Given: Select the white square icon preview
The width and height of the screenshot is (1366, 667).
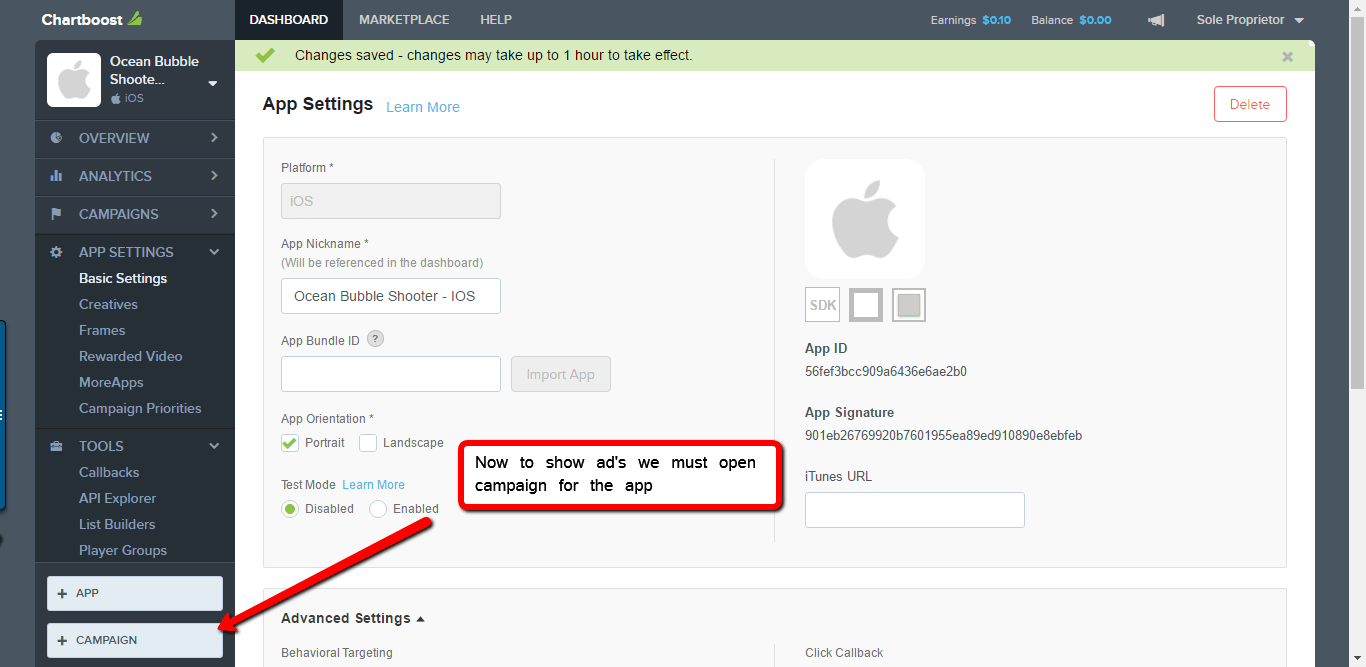Looking at the screenshot, I should click(x=866, y=305).
